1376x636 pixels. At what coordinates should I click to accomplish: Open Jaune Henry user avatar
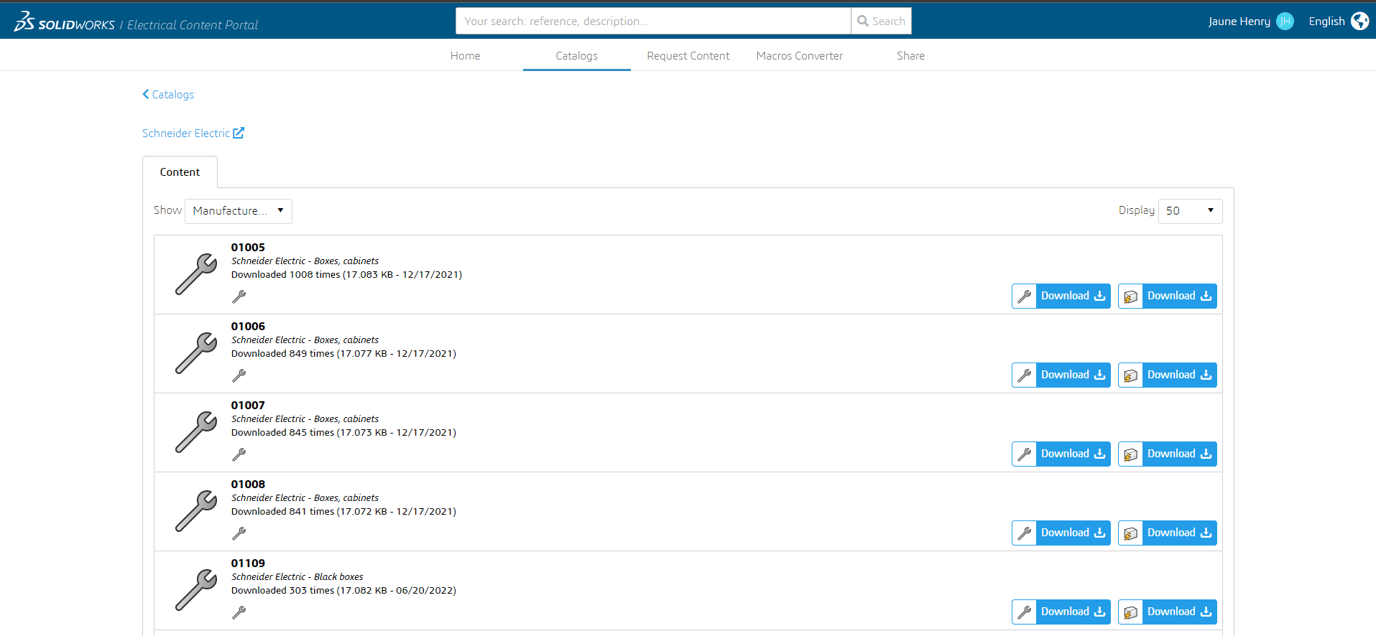tap(1285, 21)
